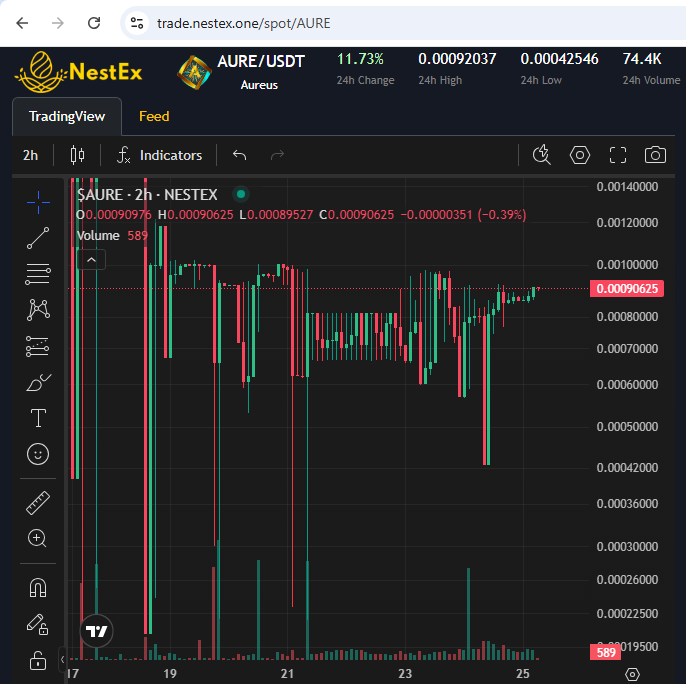Click the date label 19 on time axis
Screen dimensions: 686x684
[170, 673]
